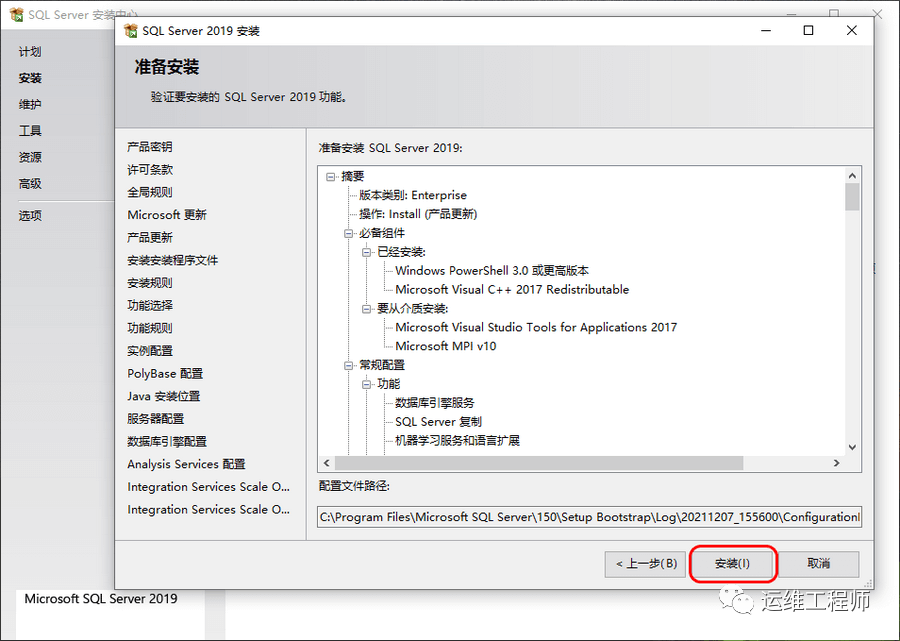Select Microsoft MPI v10 tree row

[445, 347]
